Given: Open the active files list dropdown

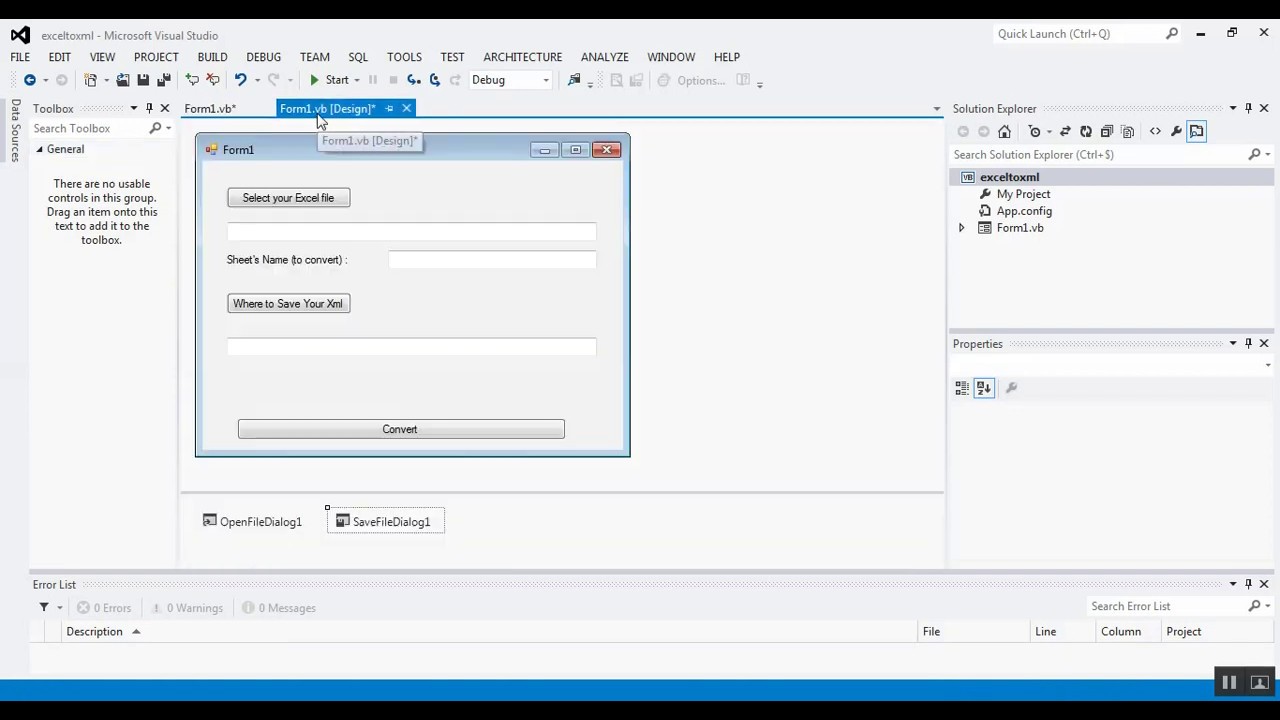Looking at the screenshot, I should click(x=936, y=108).
